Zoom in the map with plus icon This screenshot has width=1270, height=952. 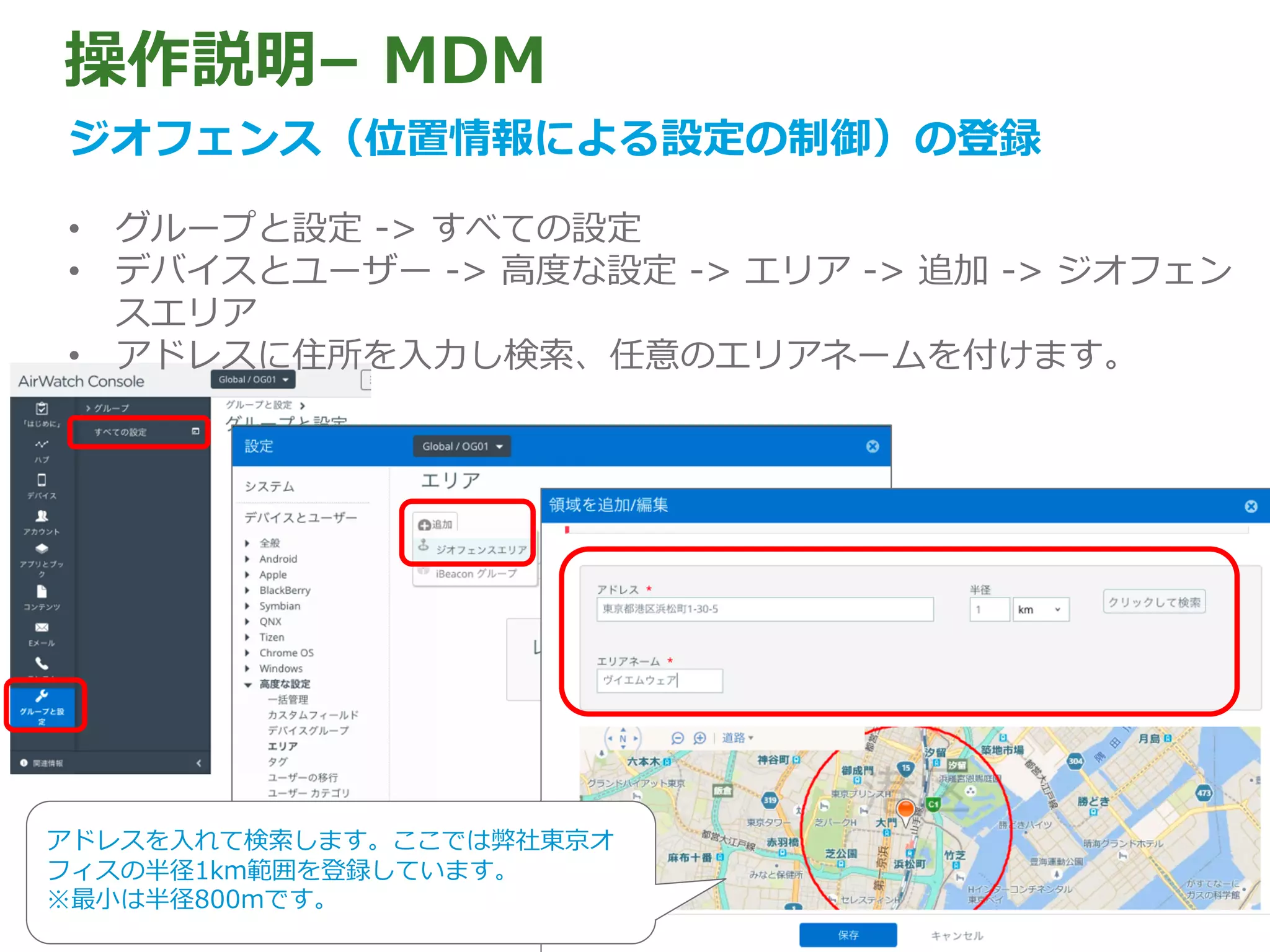699,738
